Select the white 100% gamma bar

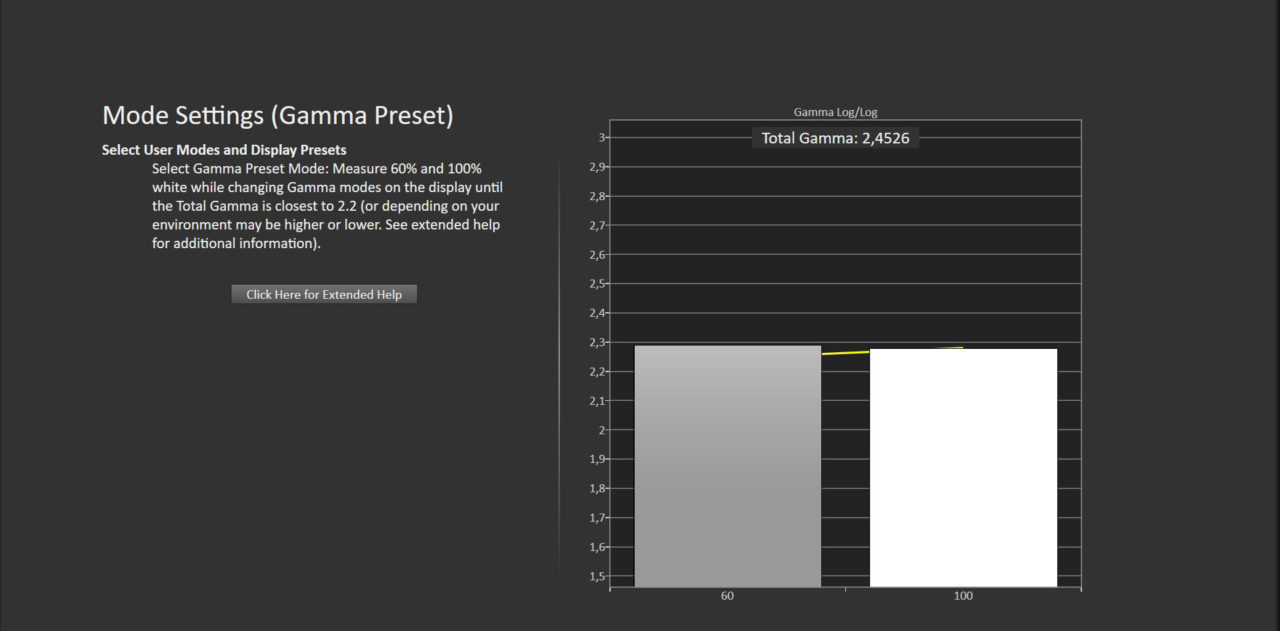[x=963, y=468]
